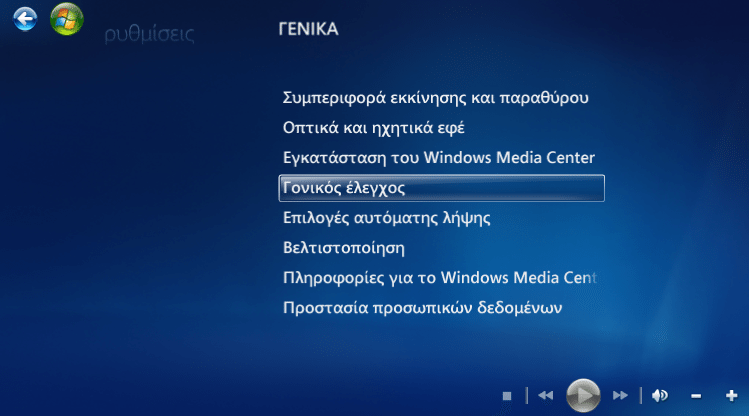Open Πληροφορίες για το Windows Media Center
The width and height of the screenshot is (749, 416).
pos(439,278)
